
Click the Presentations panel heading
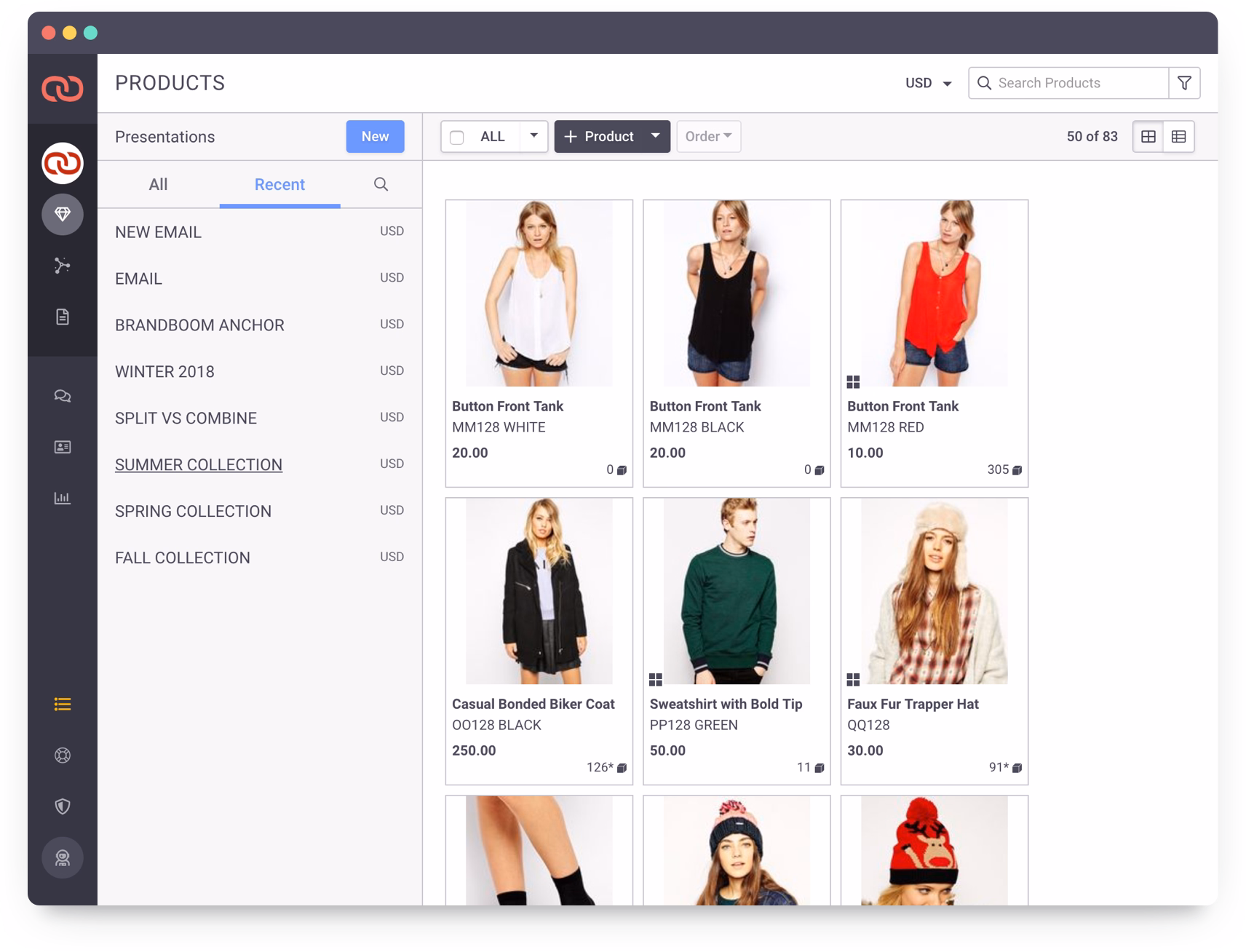tap(165, 137)
